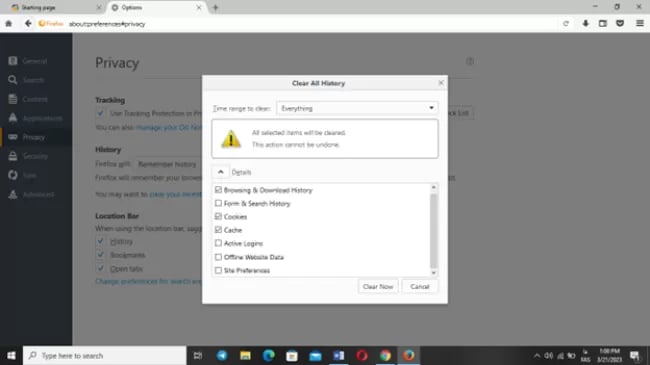Open the hamburger menu icon
Screen dimensions: 650x365
[640, 24]
